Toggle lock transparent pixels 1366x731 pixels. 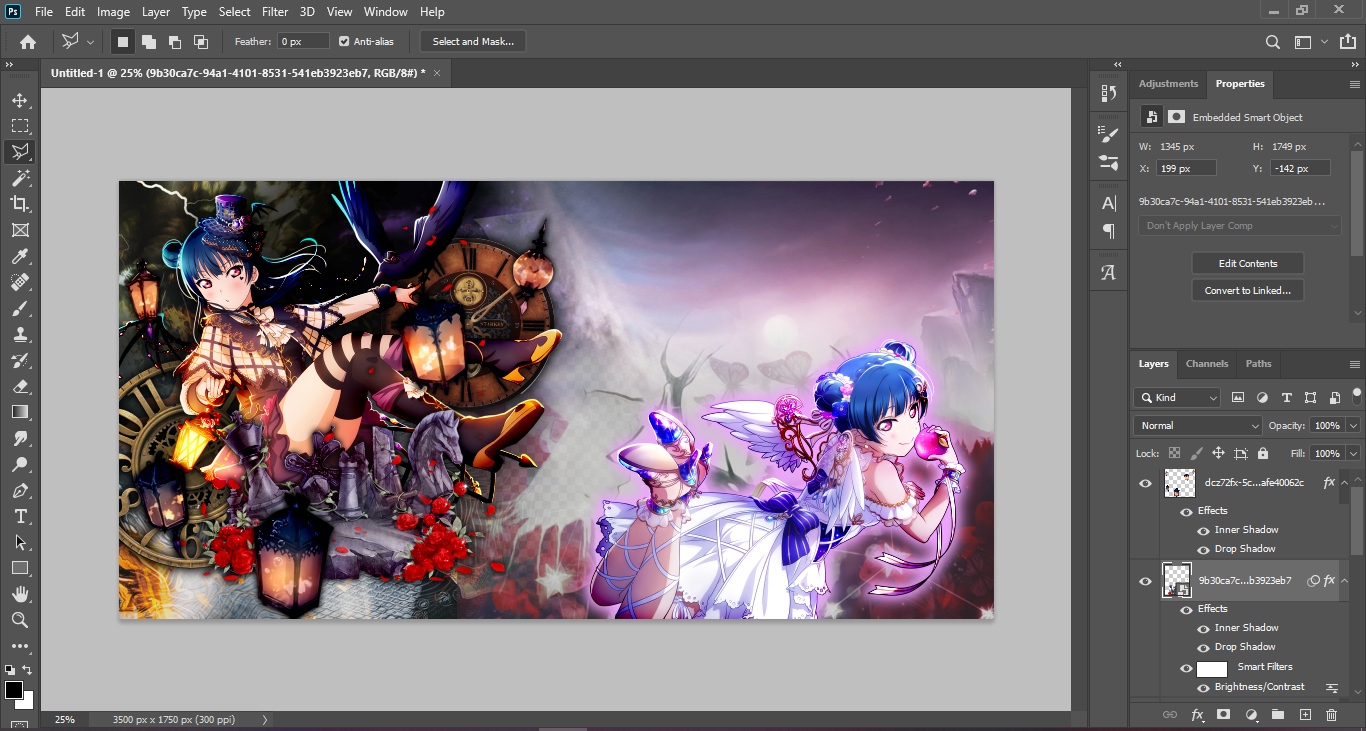pos(1175,453)
